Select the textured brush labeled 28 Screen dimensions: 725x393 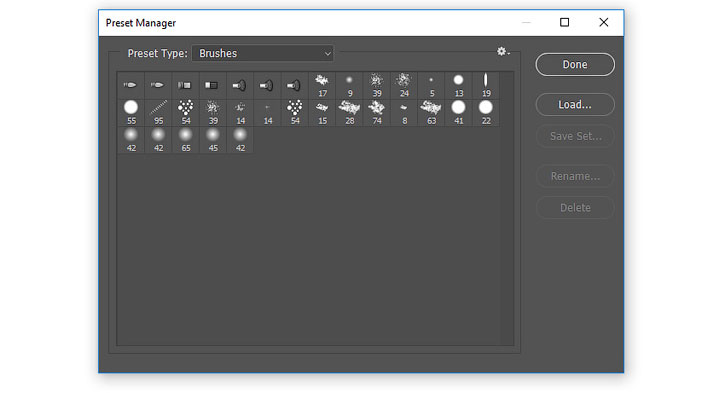[x=350, y=113]
